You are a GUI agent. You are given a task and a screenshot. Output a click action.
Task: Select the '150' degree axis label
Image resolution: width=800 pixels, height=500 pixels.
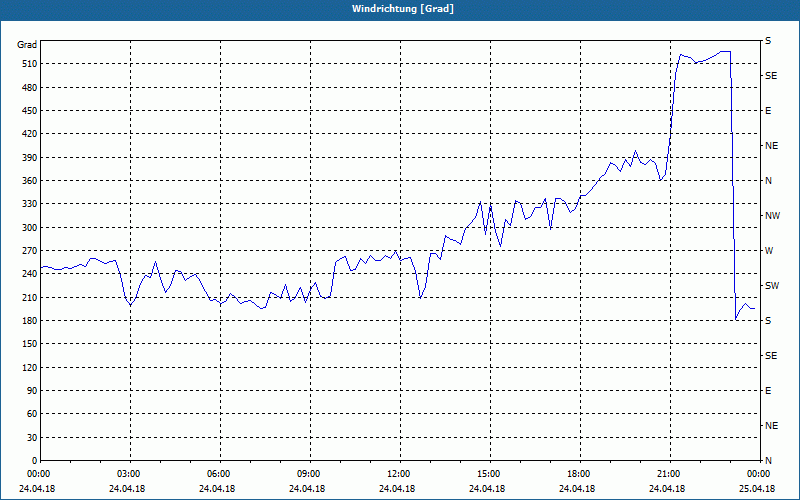[x=30, y=344]
